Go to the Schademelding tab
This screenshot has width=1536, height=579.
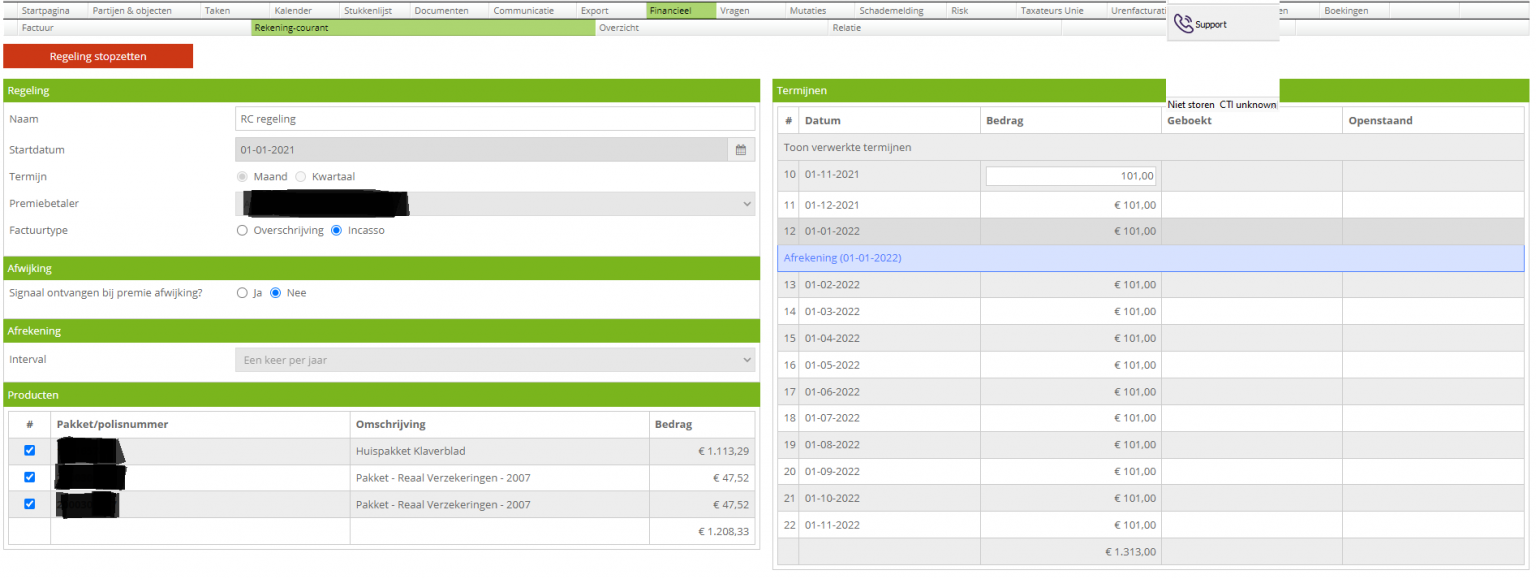point(891,11)
